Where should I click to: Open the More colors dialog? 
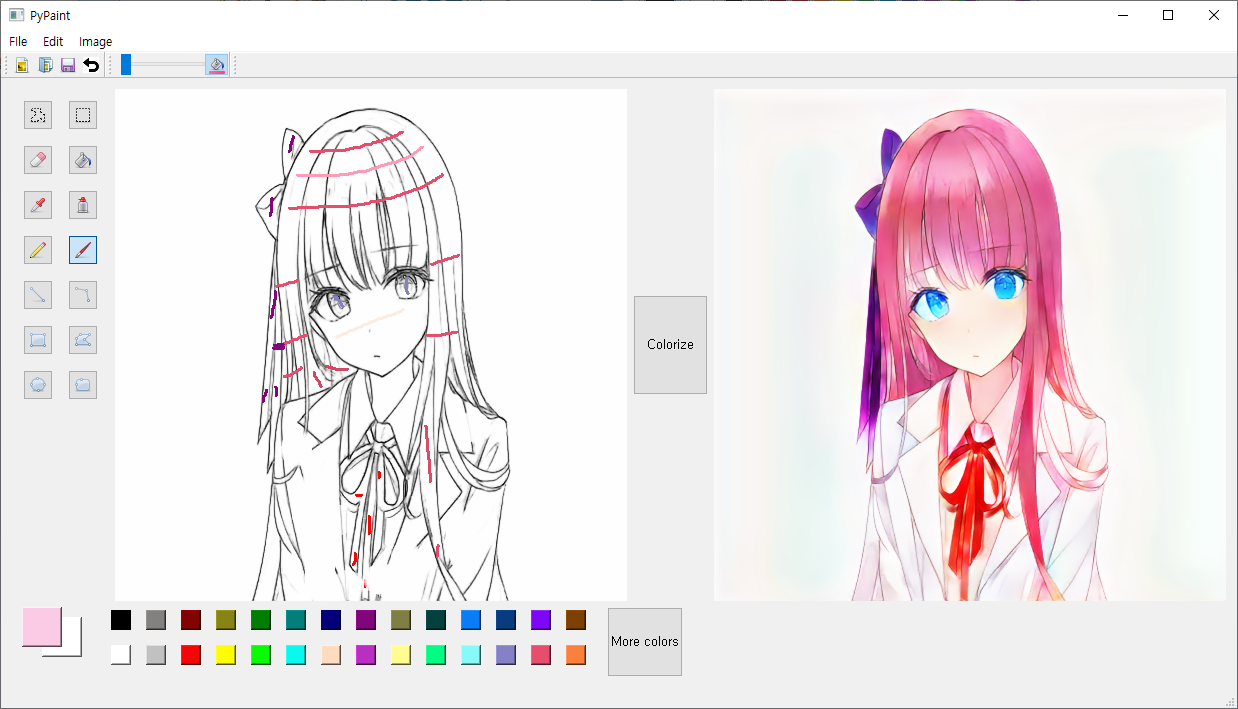(x=645, y=642)
